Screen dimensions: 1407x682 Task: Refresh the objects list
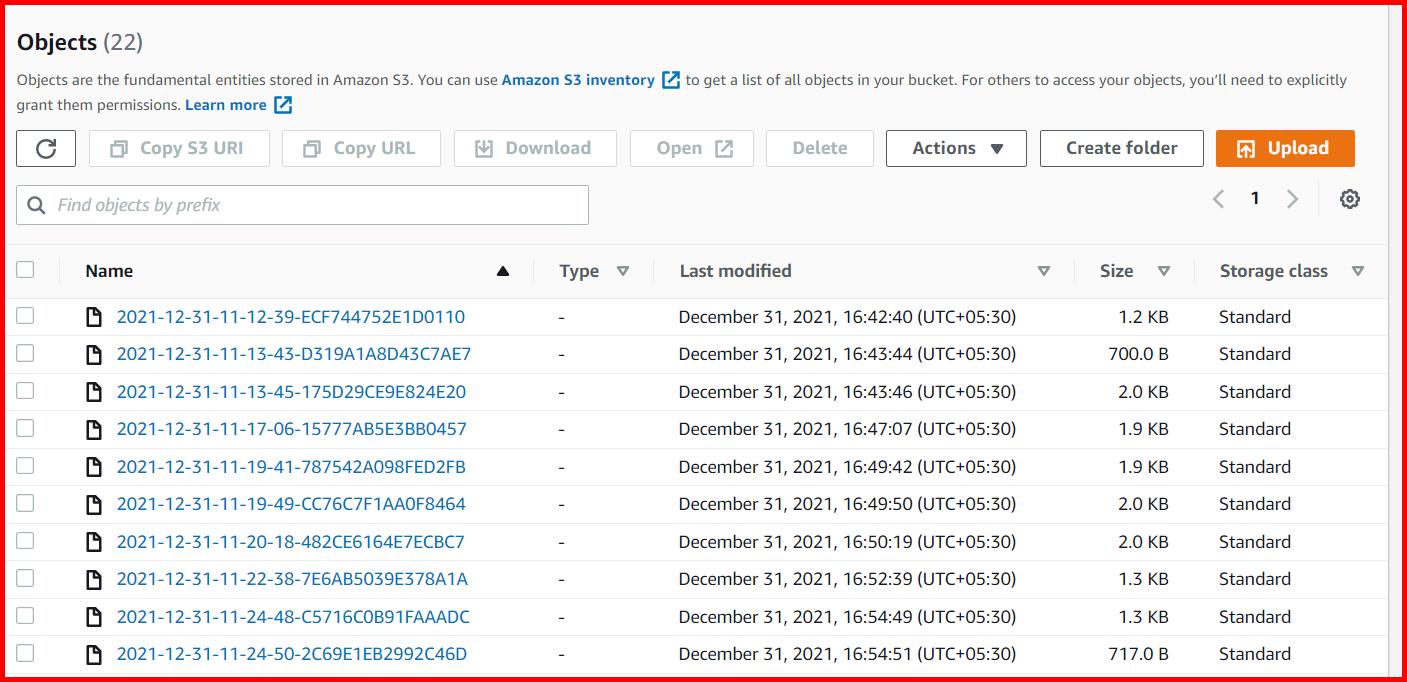pos(45,148)
